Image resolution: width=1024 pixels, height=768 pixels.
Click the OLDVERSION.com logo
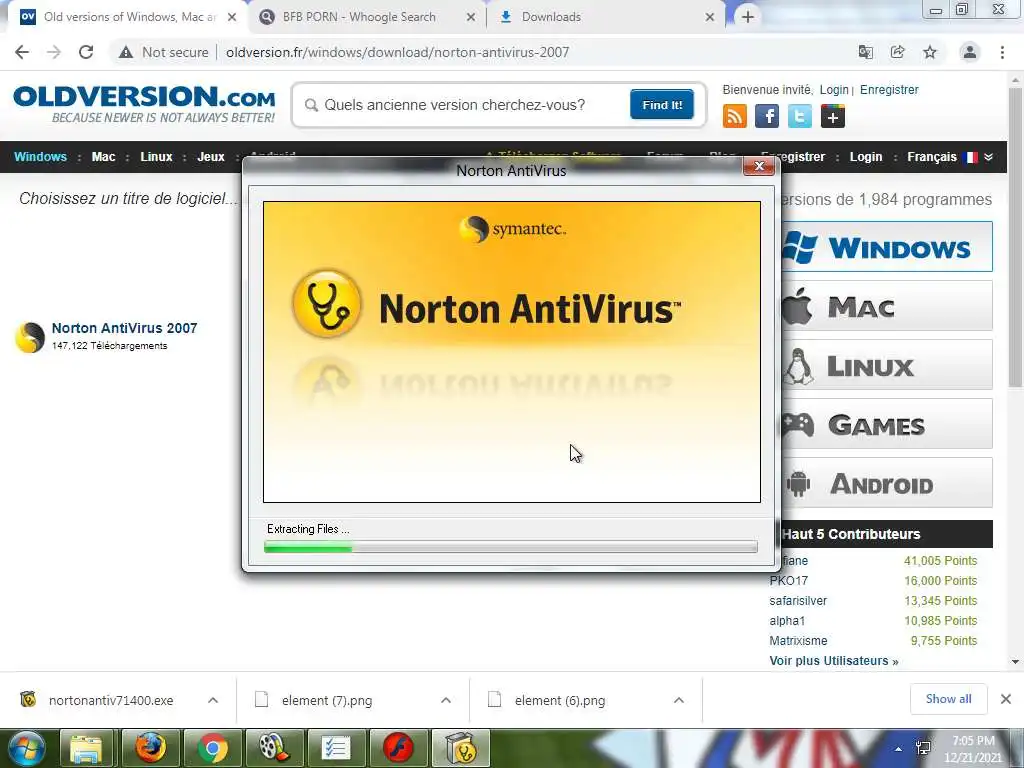[x=144, y=103]
